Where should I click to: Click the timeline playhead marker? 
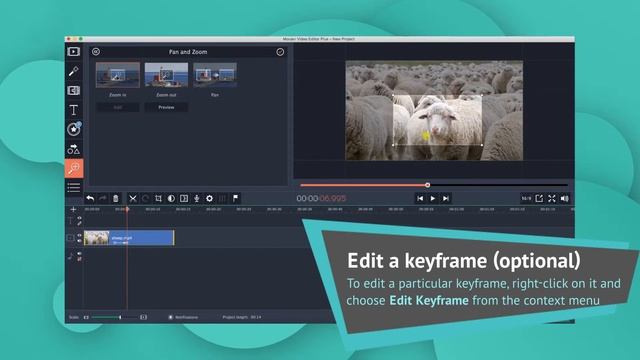[127, 209]
